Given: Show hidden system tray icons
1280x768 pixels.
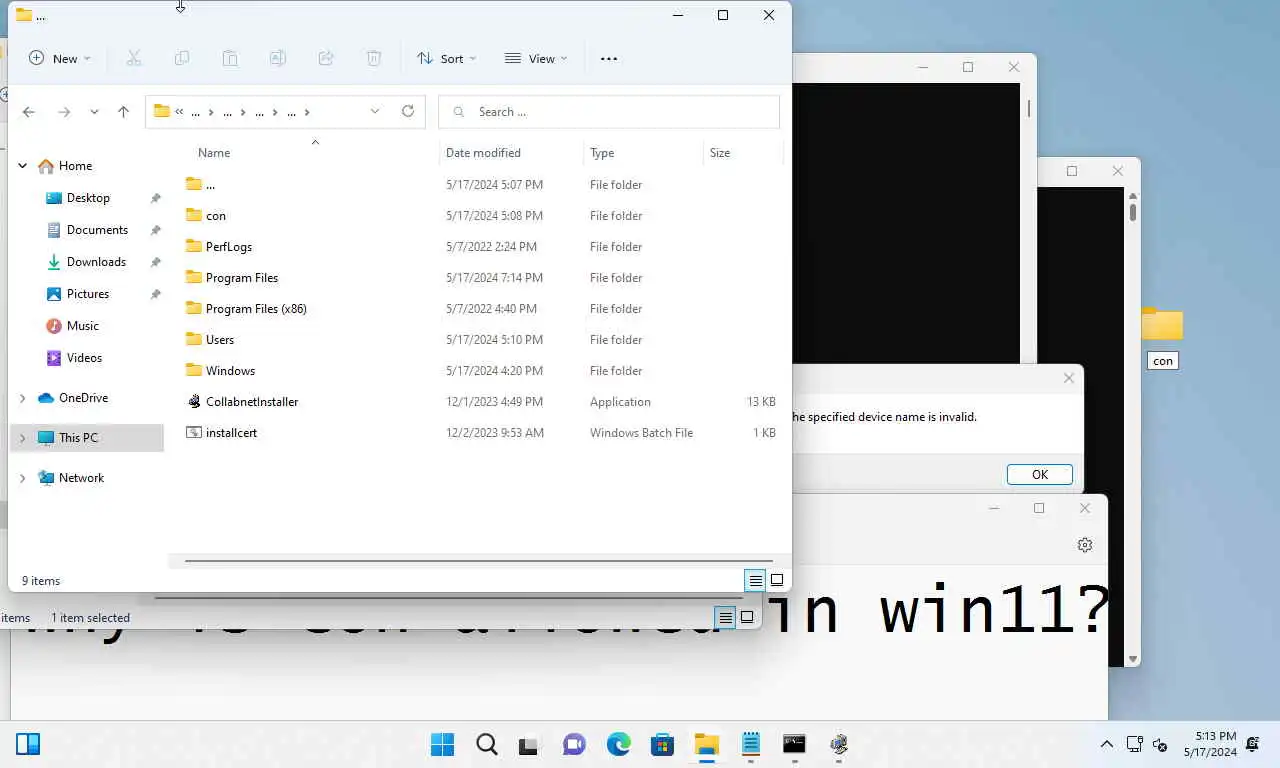Looking at the screenshot, I should tap(1106, 744).
